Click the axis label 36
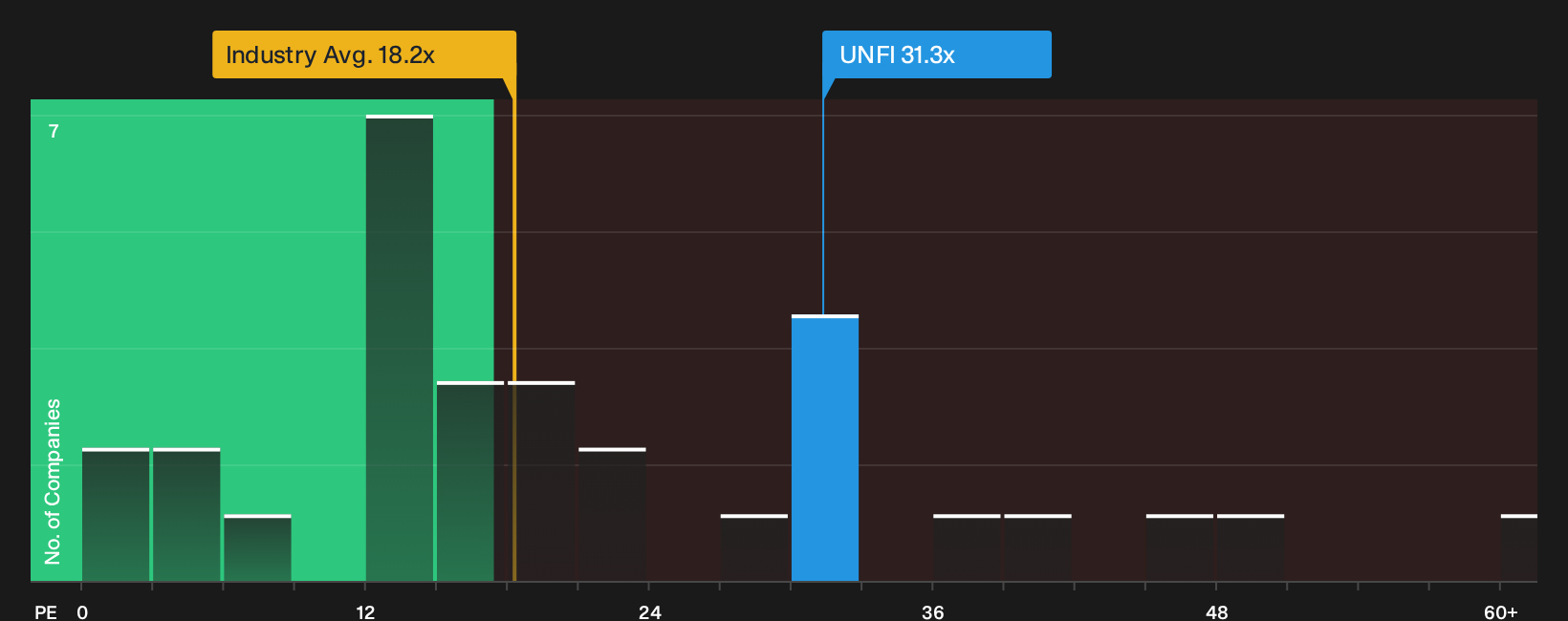The width and height of the screenshot is (1568, 621). tap(933, 612)
